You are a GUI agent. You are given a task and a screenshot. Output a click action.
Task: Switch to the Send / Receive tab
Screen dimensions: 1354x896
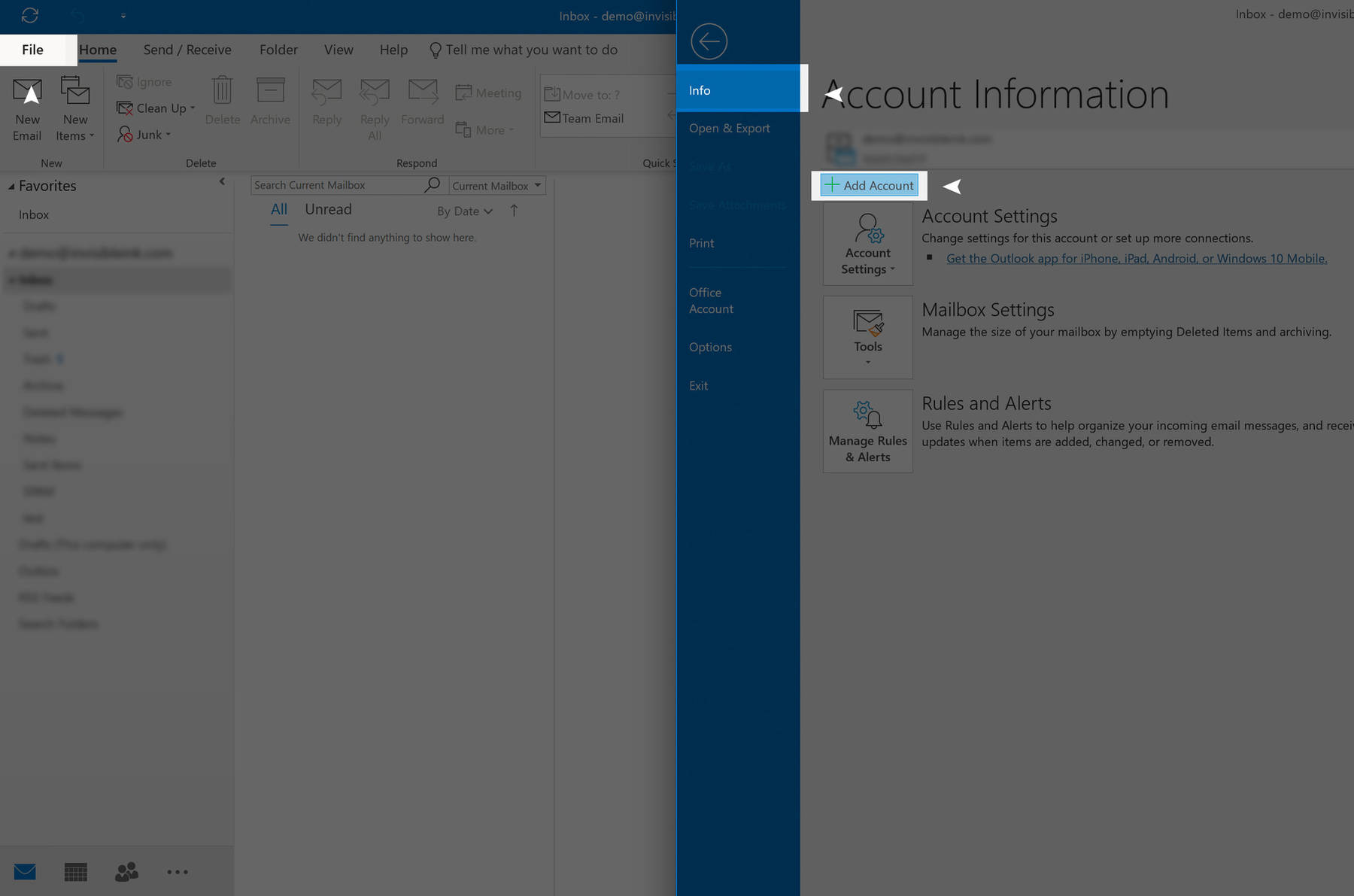187,50
